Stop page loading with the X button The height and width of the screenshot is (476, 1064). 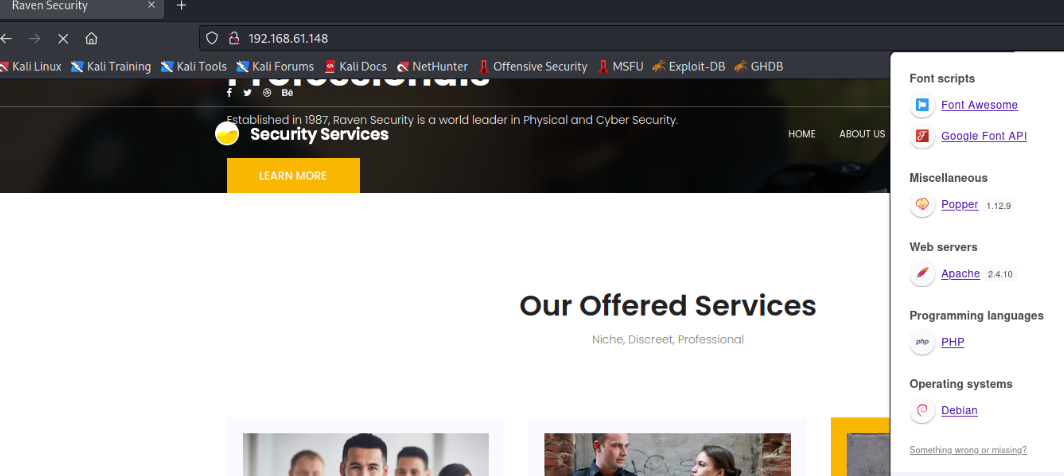[x=63, y=39]
